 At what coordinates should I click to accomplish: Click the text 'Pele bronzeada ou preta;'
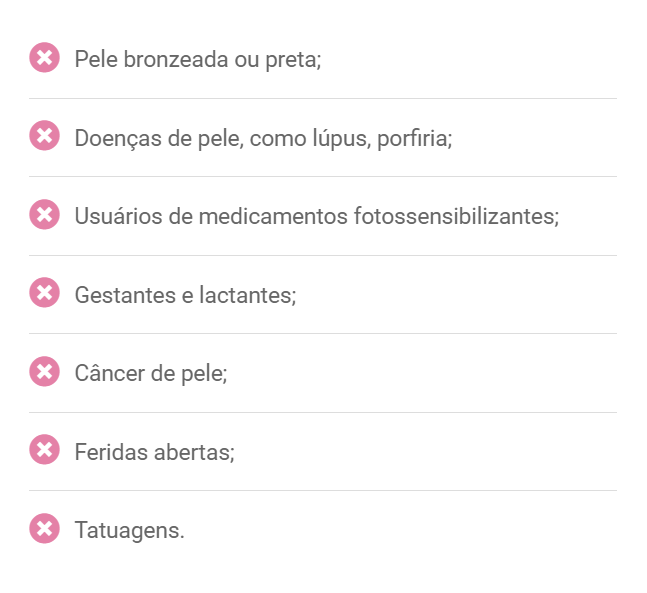coord(197,59)
